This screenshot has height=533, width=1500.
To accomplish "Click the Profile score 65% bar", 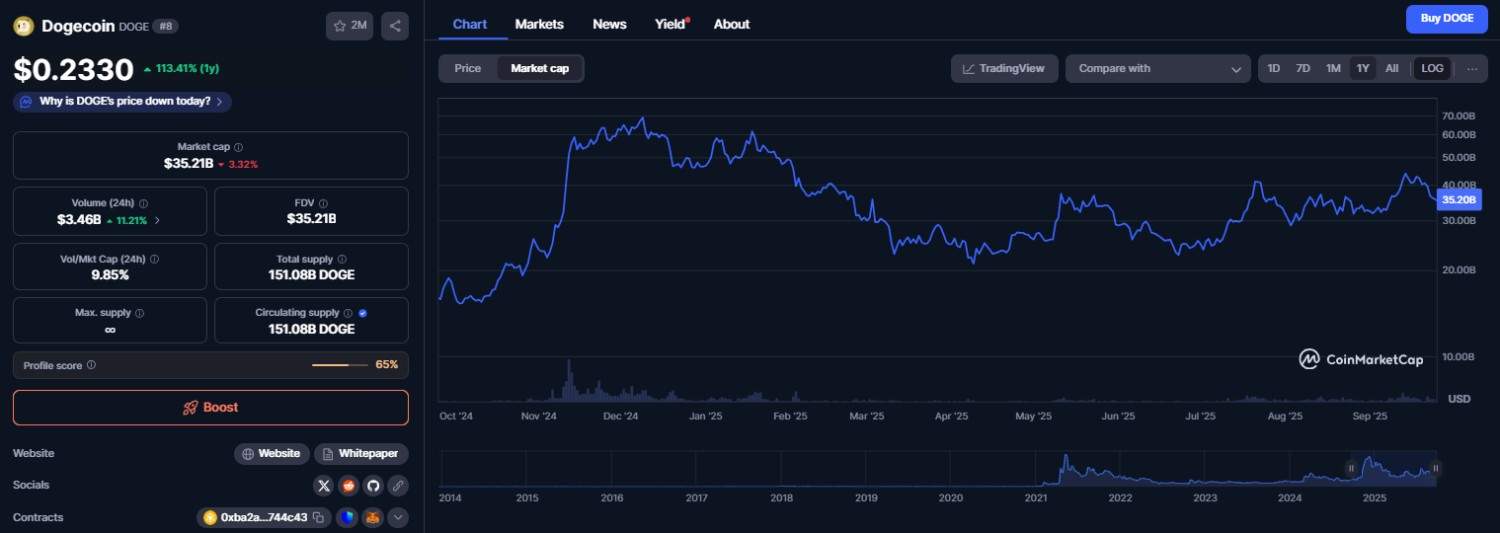I will [x=339, y=365].
